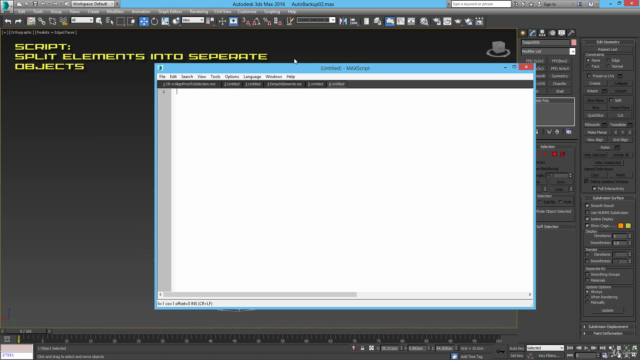Viewport: 640px width, 360px height.
Task: Open the Modify command panel tab
Action: click(533, 33)
